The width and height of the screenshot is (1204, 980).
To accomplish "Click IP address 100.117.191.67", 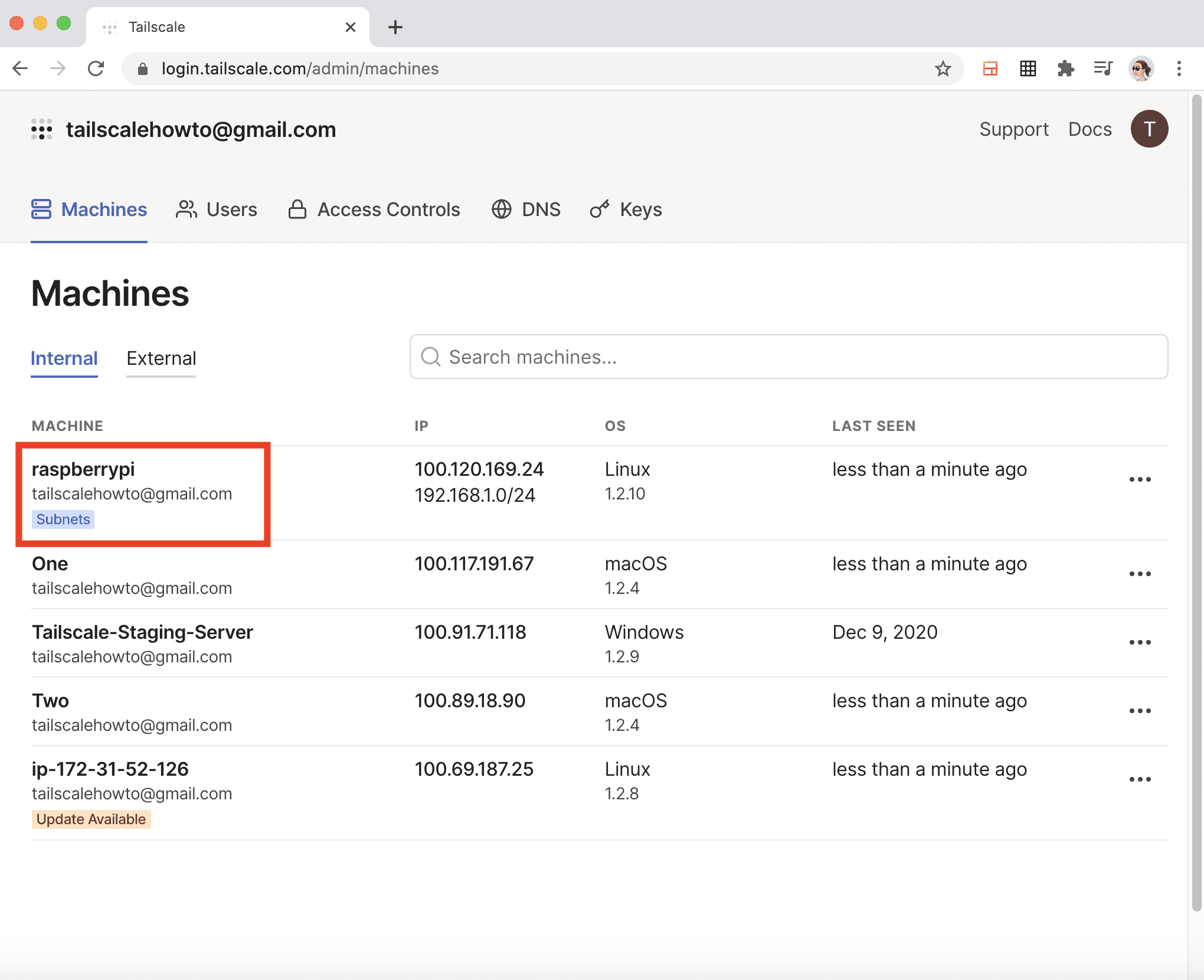I will tap(474, 564).
